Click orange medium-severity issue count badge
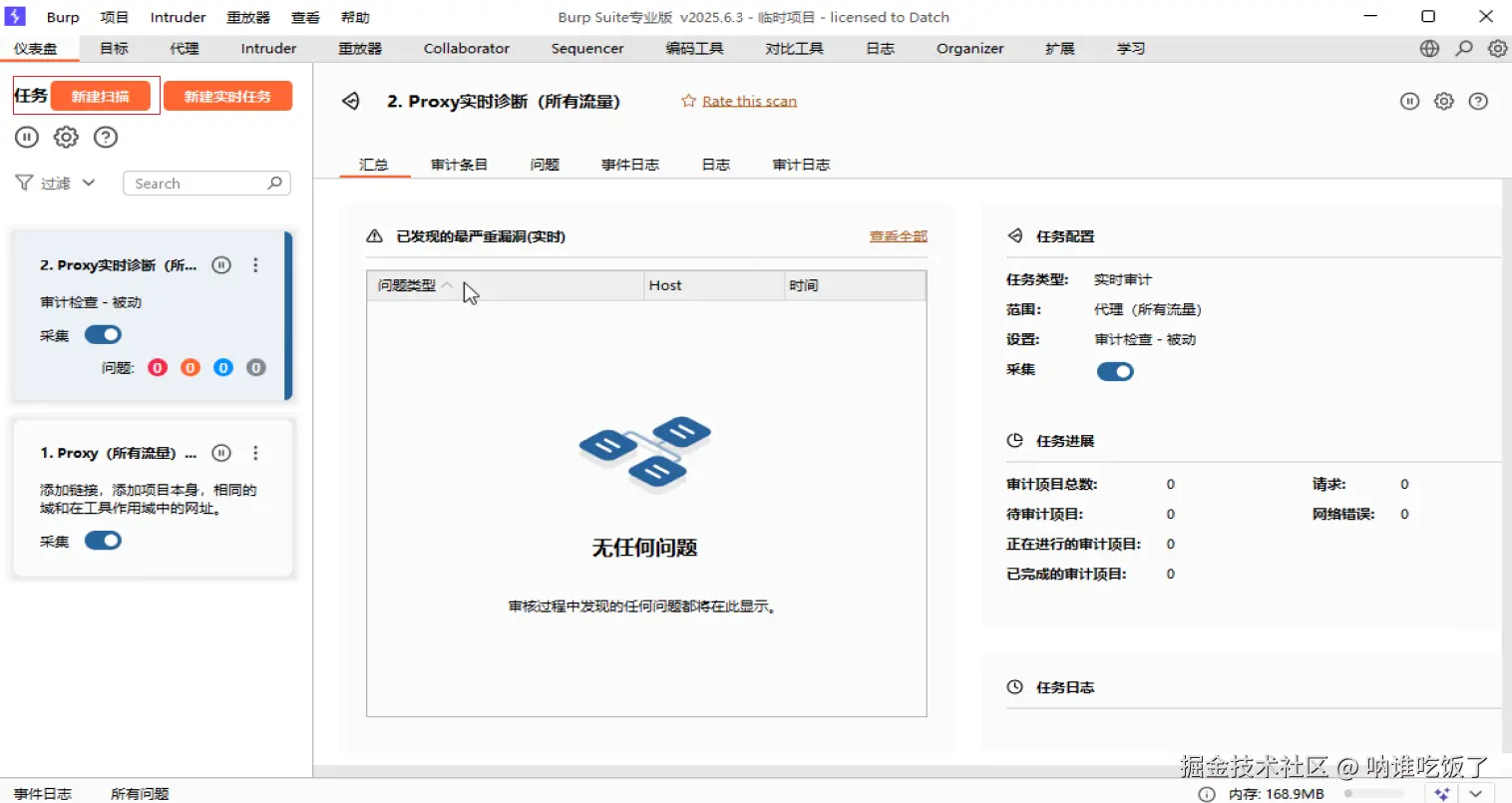Image resolution: width=1512 pixels, height=803 pixels. 190,367
